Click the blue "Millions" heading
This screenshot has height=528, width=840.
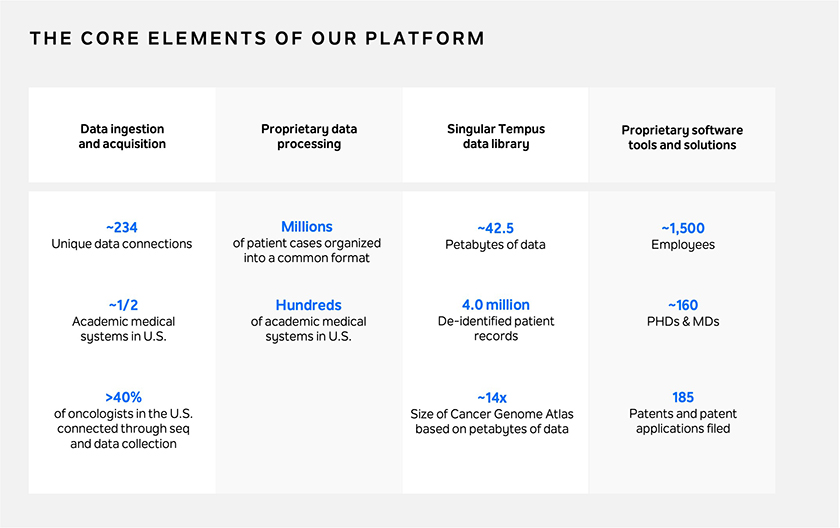(x=307, y=227)
